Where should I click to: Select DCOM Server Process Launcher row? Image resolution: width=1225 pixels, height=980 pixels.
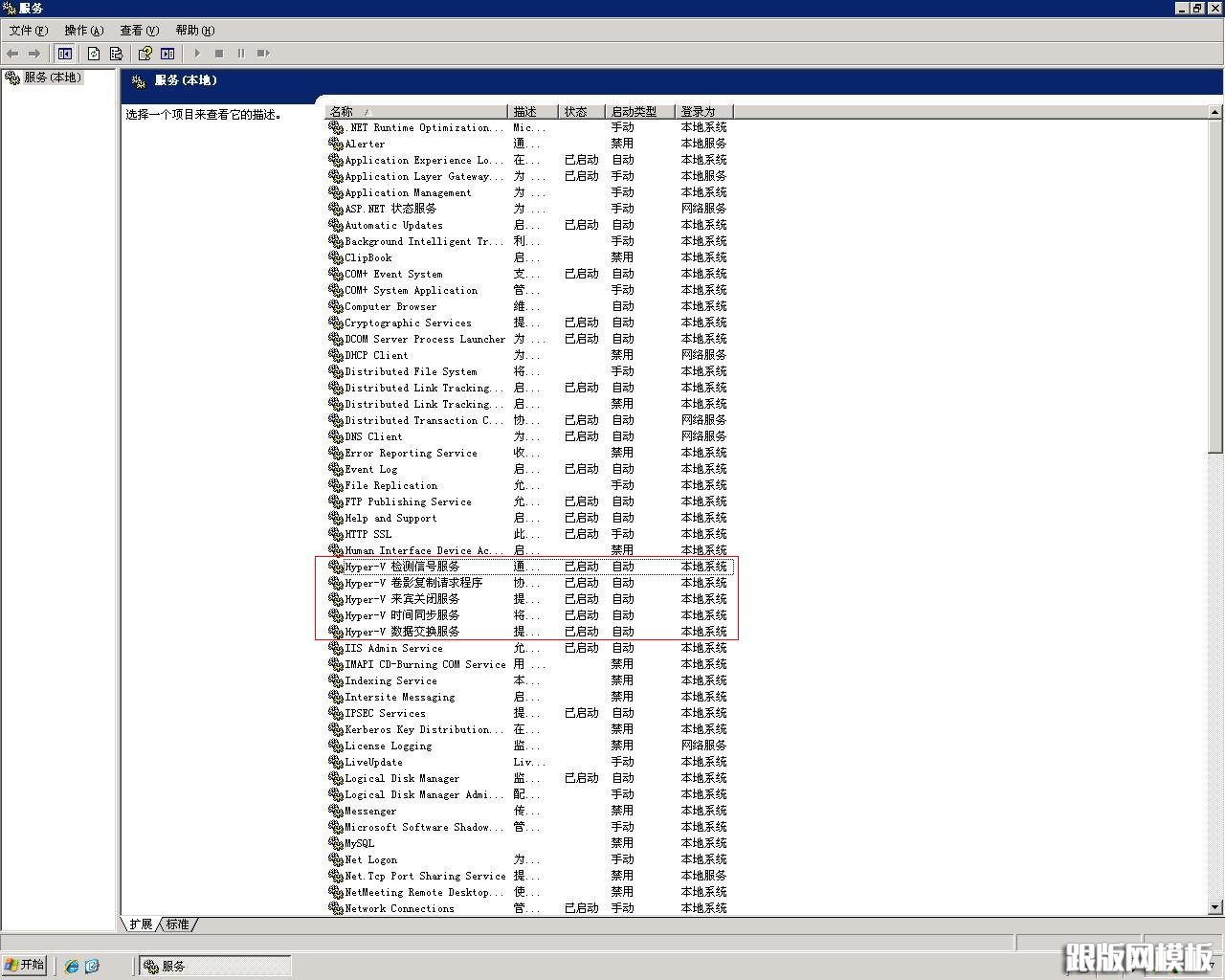coord(529,339)
